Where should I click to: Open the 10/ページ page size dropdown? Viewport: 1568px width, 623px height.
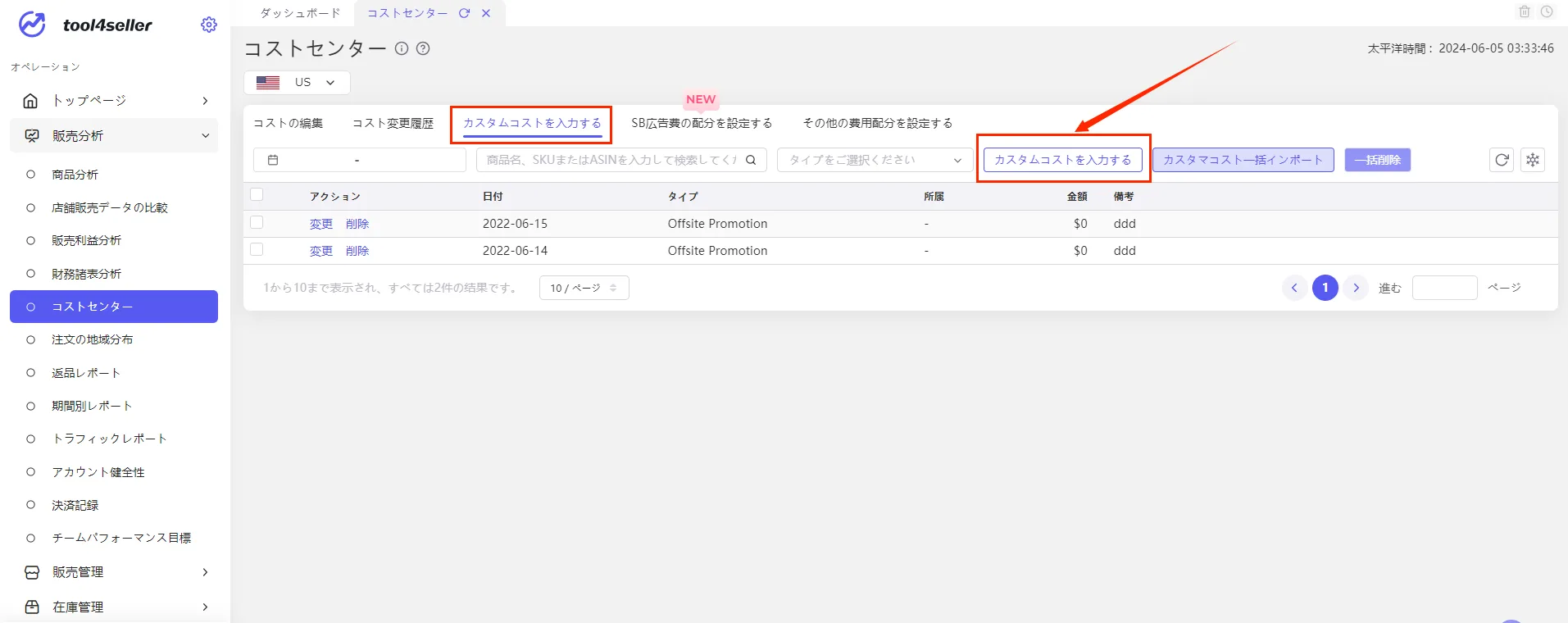(584, 288)
